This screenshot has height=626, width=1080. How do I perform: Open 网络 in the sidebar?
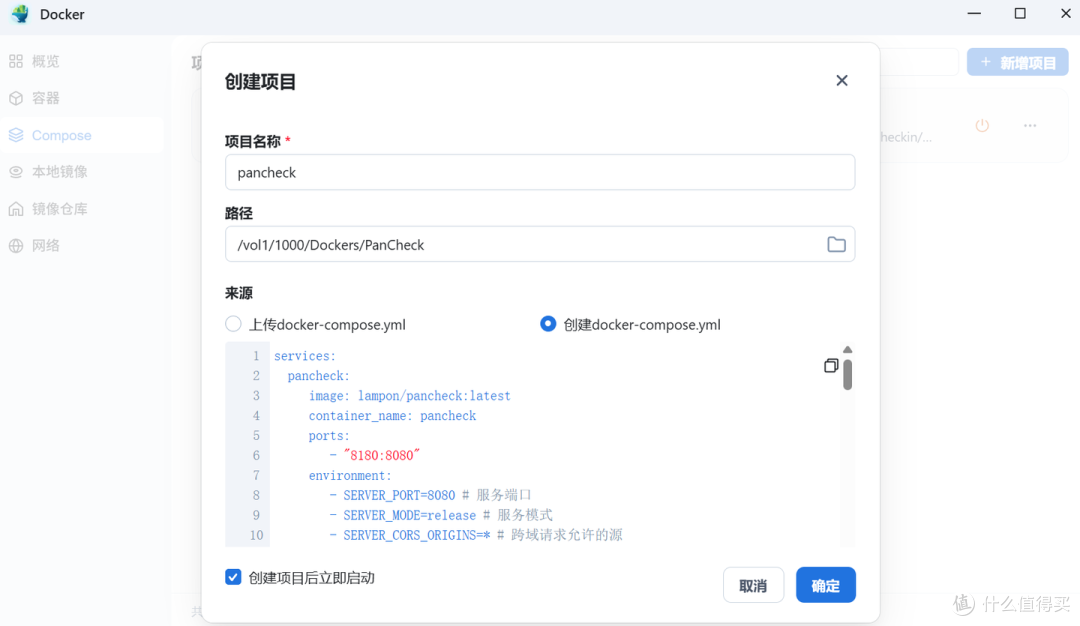pos(82,246)
